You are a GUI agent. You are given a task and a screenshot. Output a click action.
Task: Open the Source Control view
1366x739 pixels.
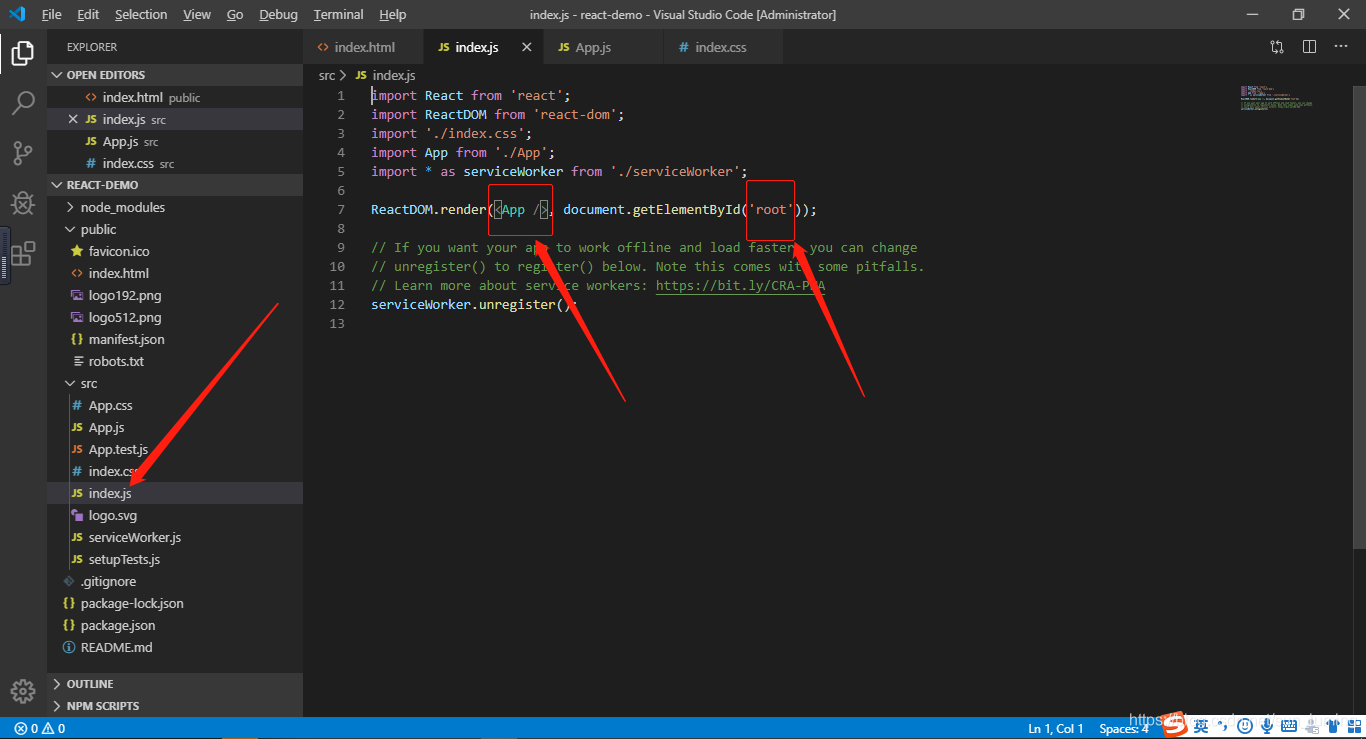[22, 153]
